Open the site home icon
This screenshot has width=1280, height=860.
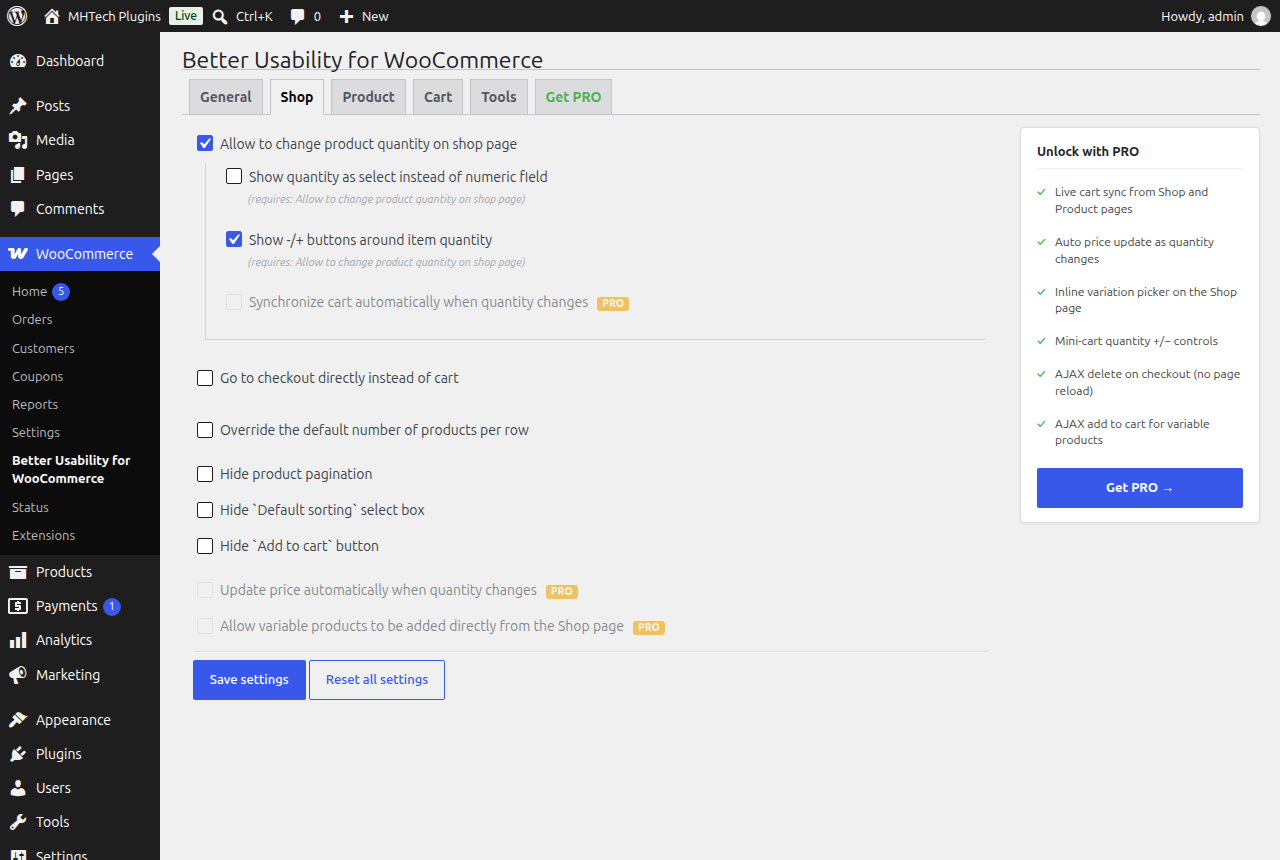click(52, 16)
